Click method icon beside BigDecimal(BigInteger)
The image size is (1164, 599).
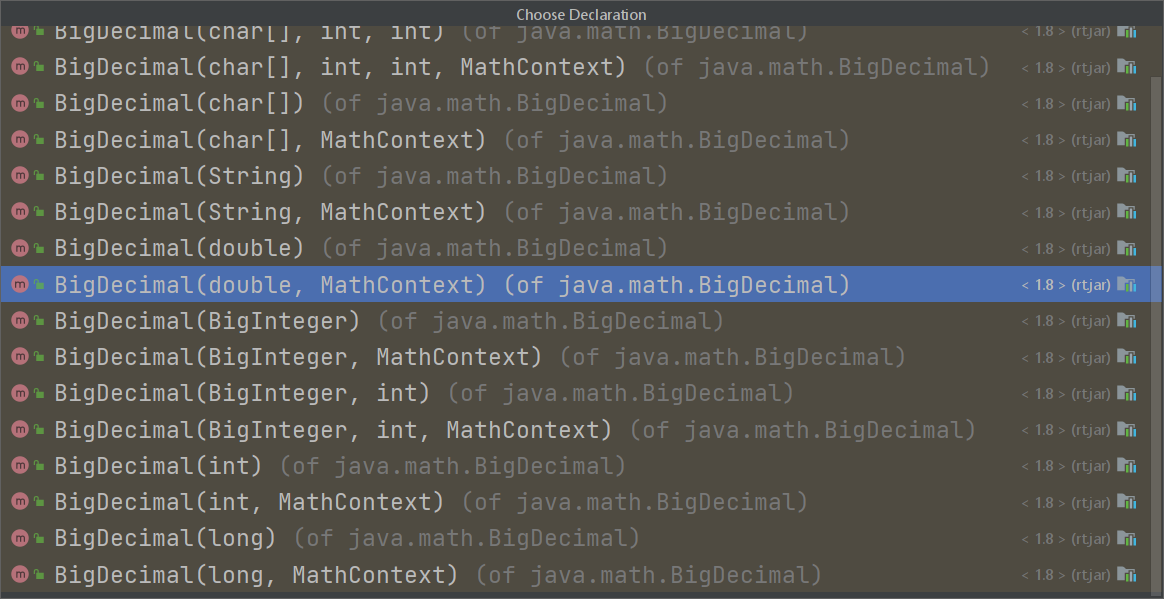(x=19, y=321)
